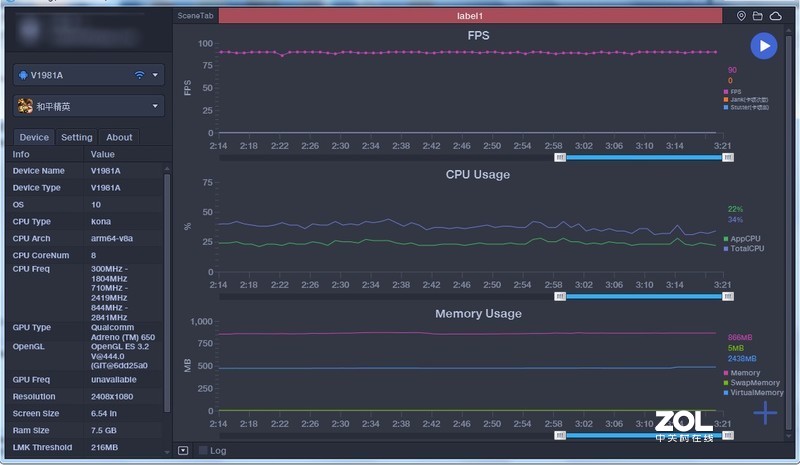Screen dimensions: 800x465
Task: Click the log panel toggle icon at bottom
Action: point(182,451)
